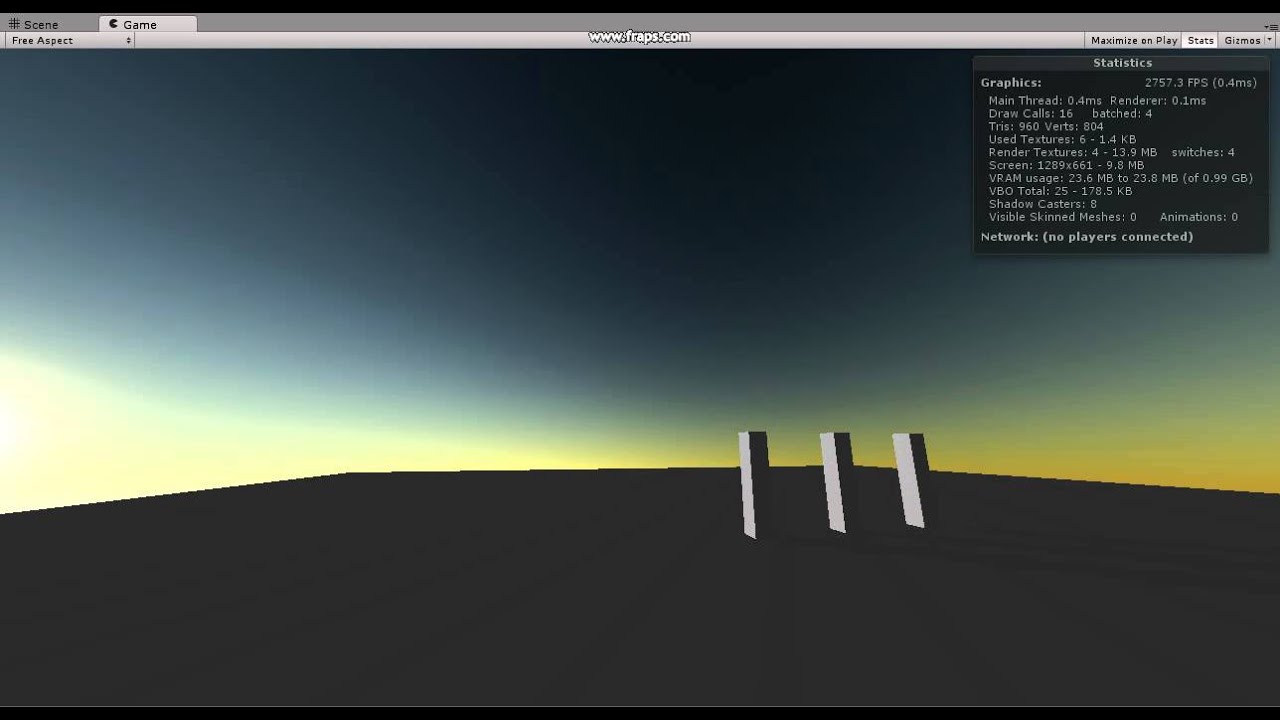The image size is (1280, 720).
Task: Click the Visible Skinned Meshes line
Action: click(1062, 217)
